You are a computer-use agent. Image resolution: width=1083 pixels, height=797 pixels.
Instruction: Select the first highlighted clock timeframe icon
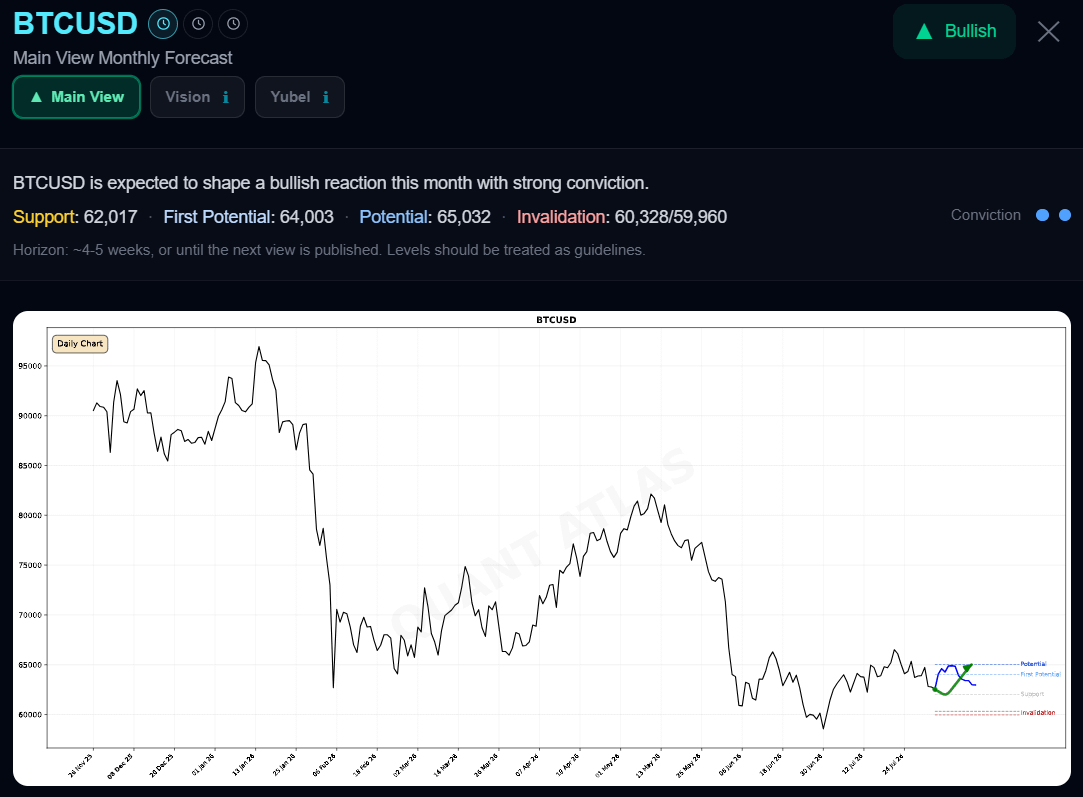coord(163,24)
